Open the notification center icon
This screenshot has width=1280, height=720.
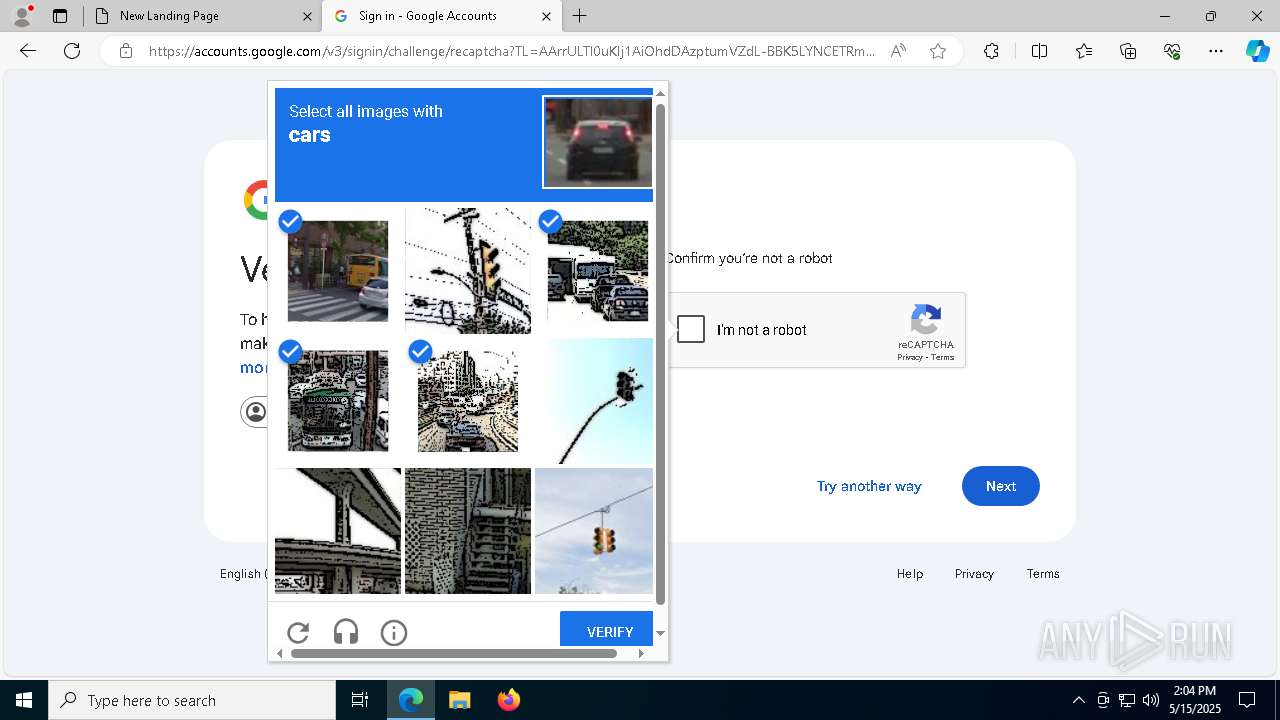click(1247, 700)
